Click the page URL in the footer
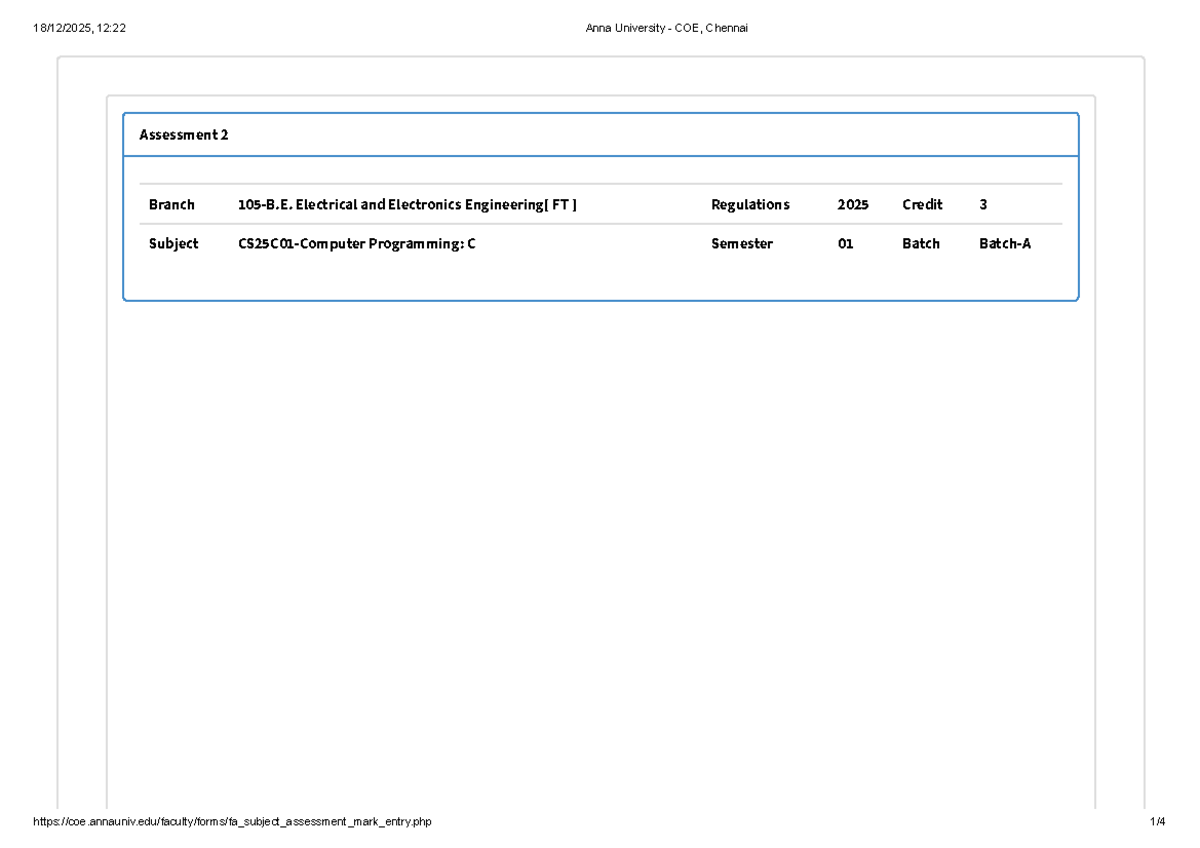Screen dimensions: 1200x848 232,822
